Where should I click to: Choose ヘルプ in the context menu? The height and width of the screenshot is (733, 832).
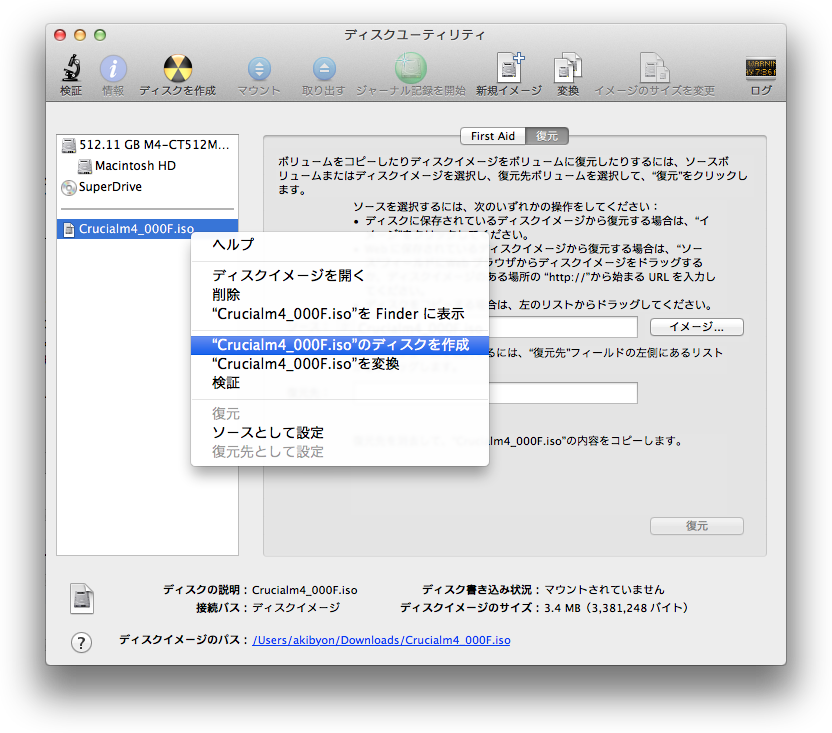point(340,245)
